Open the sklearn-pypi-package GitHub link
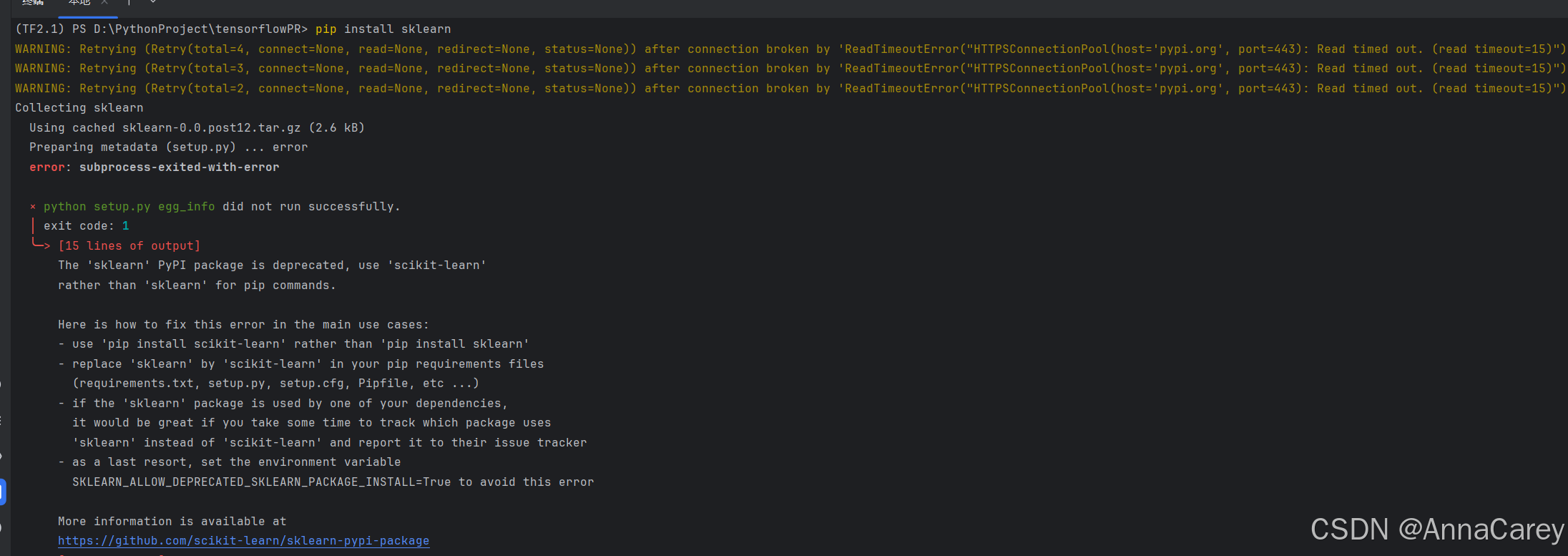The image size is (1568, 556). click(243, 541)
